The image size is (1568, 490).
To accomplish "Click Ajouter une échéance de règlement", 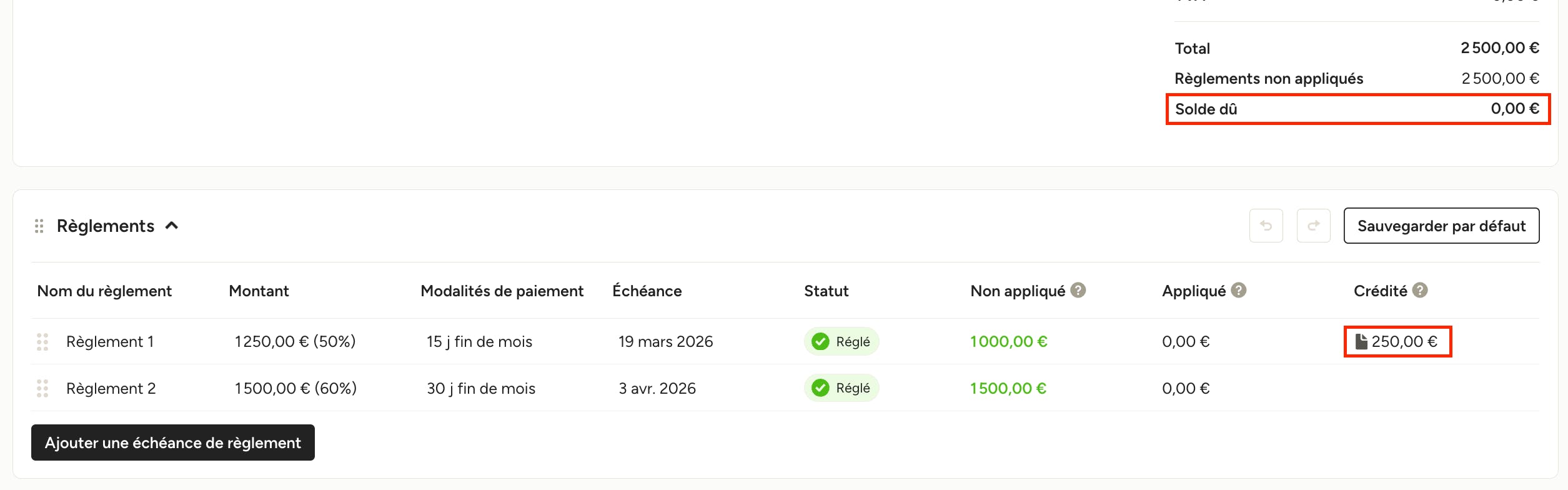I will pyautogui.click(x=173, y=442).
